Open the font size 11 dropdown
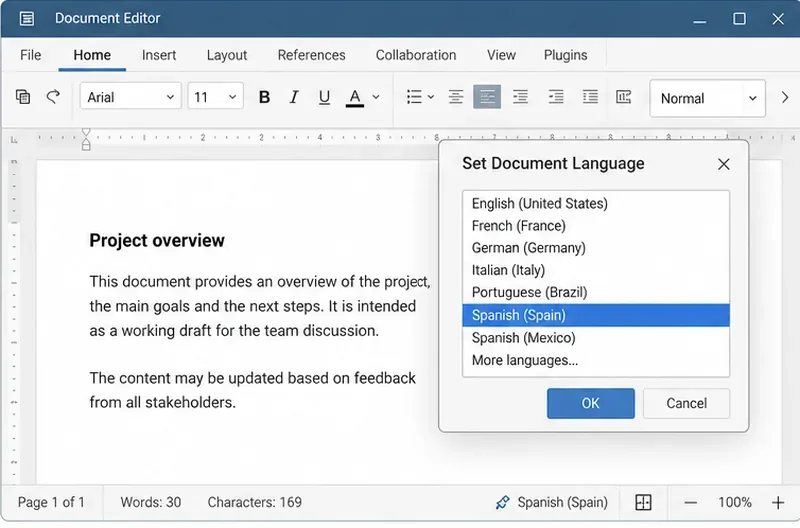Viewport: 800px width, 528px height. [215, 96]
